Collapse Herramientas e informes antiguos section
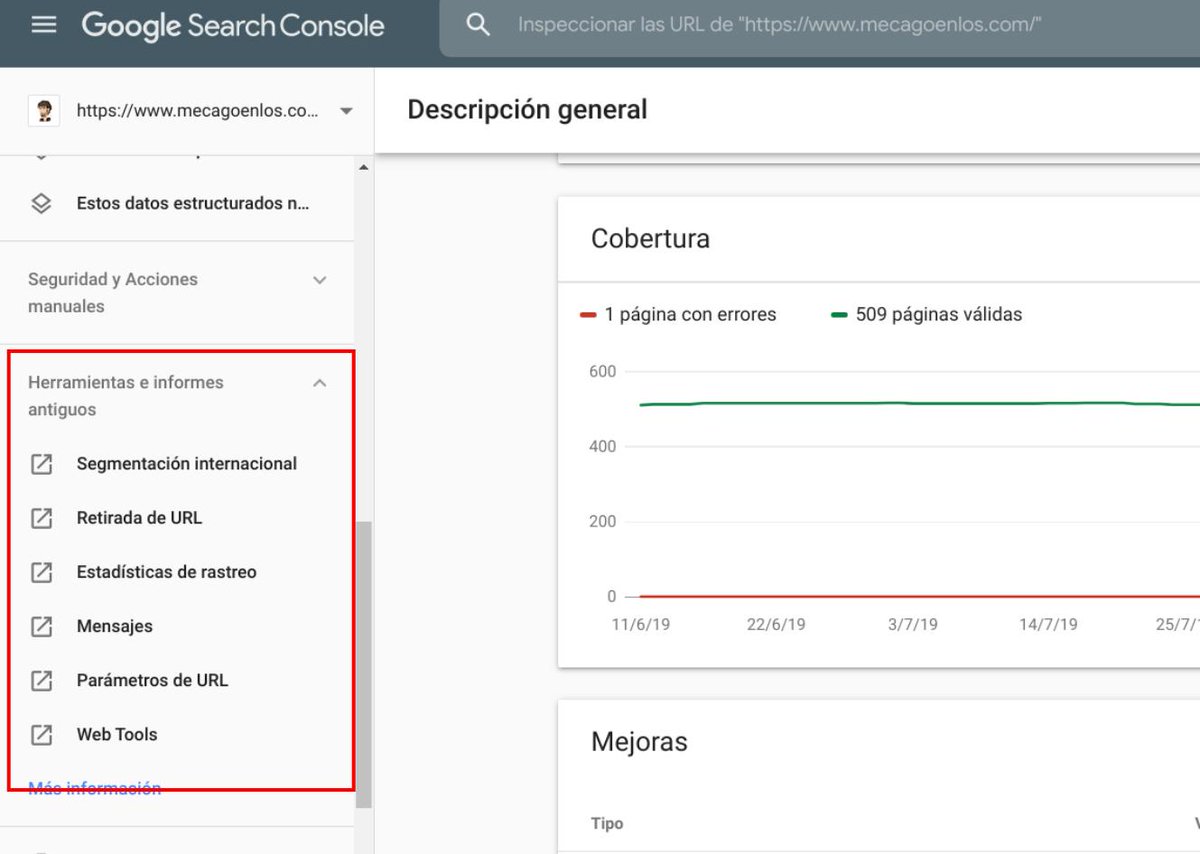The width and height of the screenshot is (1200, 854). pos(320,383)
